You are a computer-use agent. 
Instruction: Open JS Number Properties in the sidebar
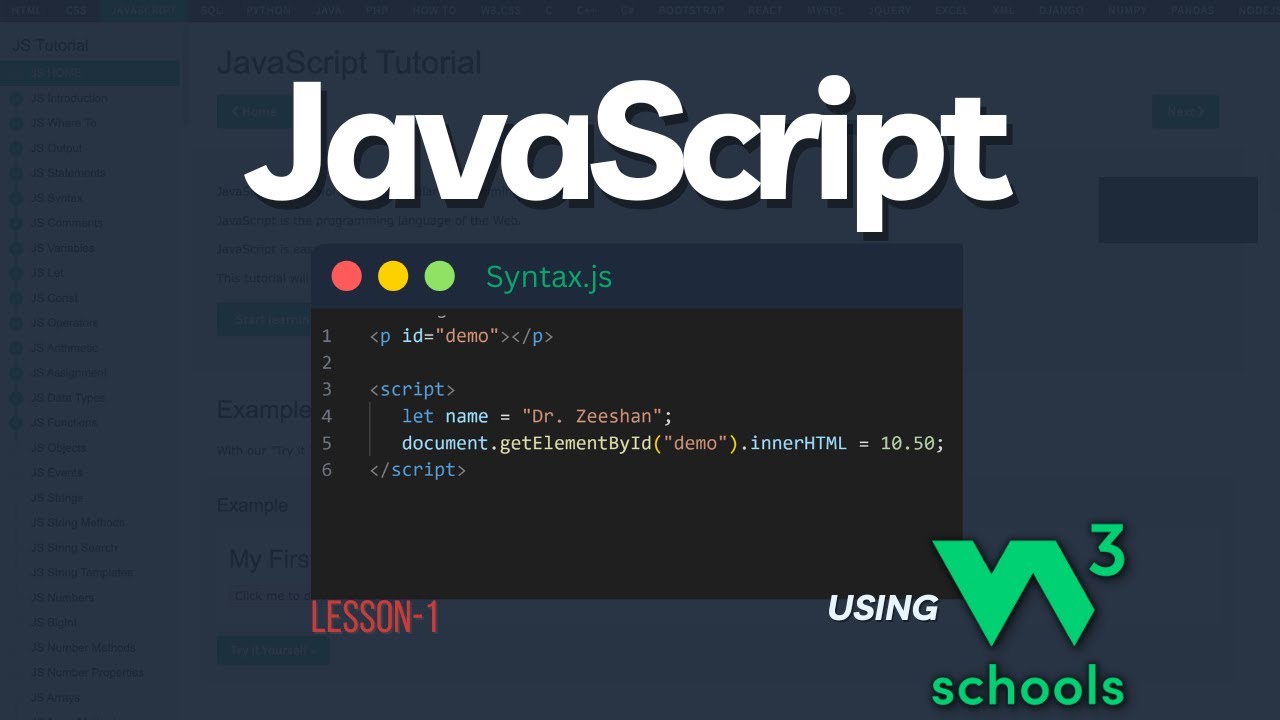pyautogui.click(x=90, y=673)
